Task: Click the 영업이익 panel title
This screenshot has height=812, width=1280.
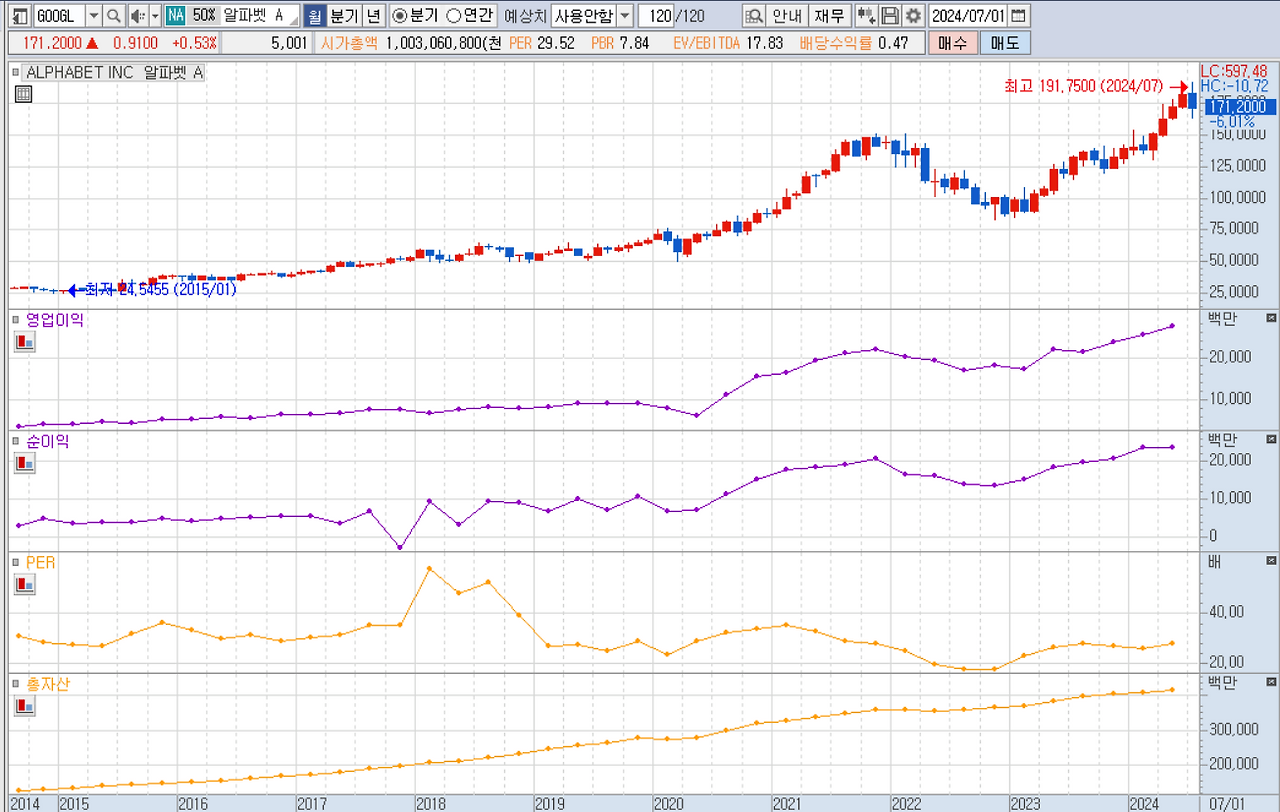Action: coord(55,320)
